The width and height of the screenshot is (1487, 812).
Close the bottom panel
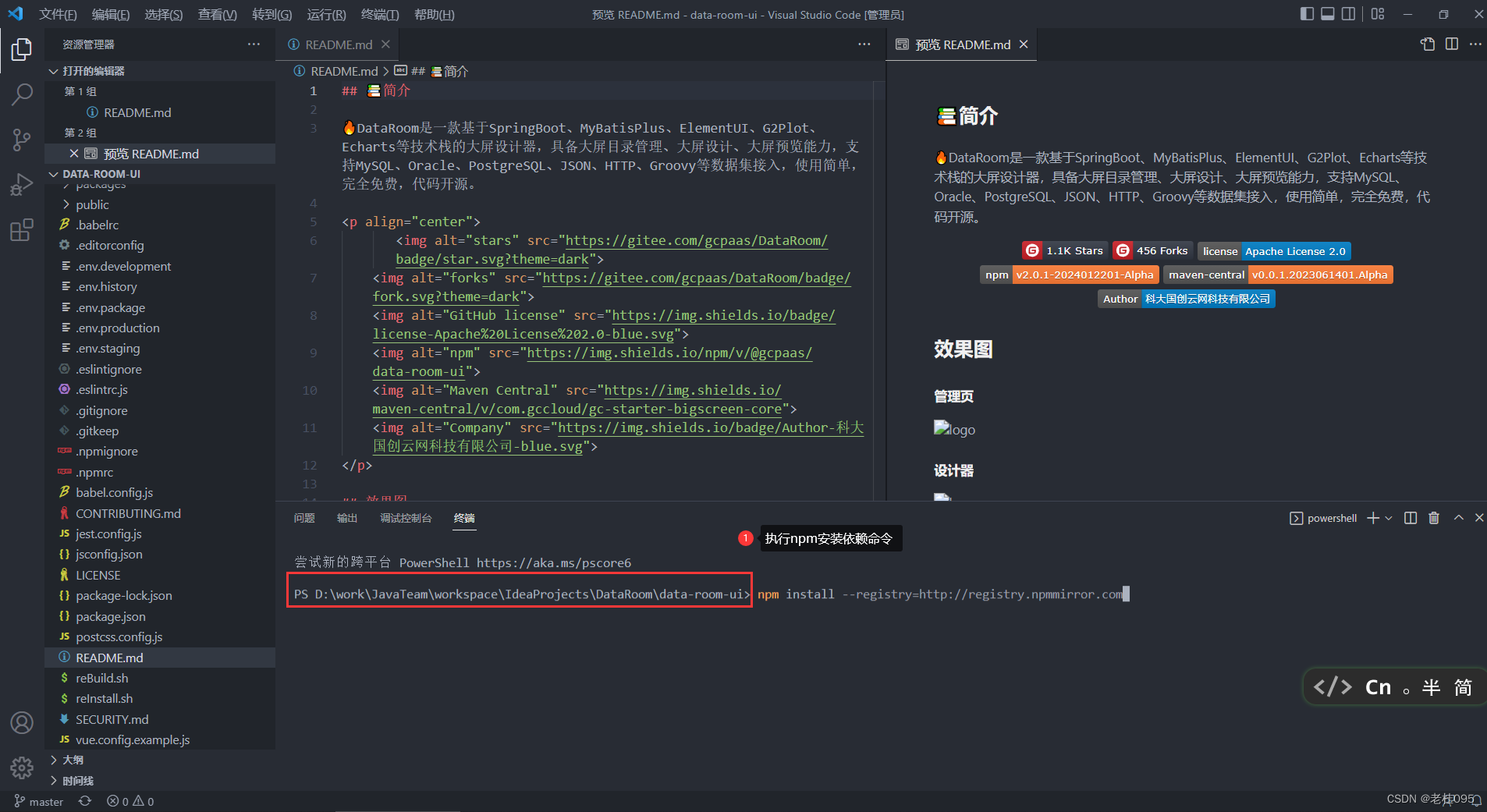coord(1478,518)
